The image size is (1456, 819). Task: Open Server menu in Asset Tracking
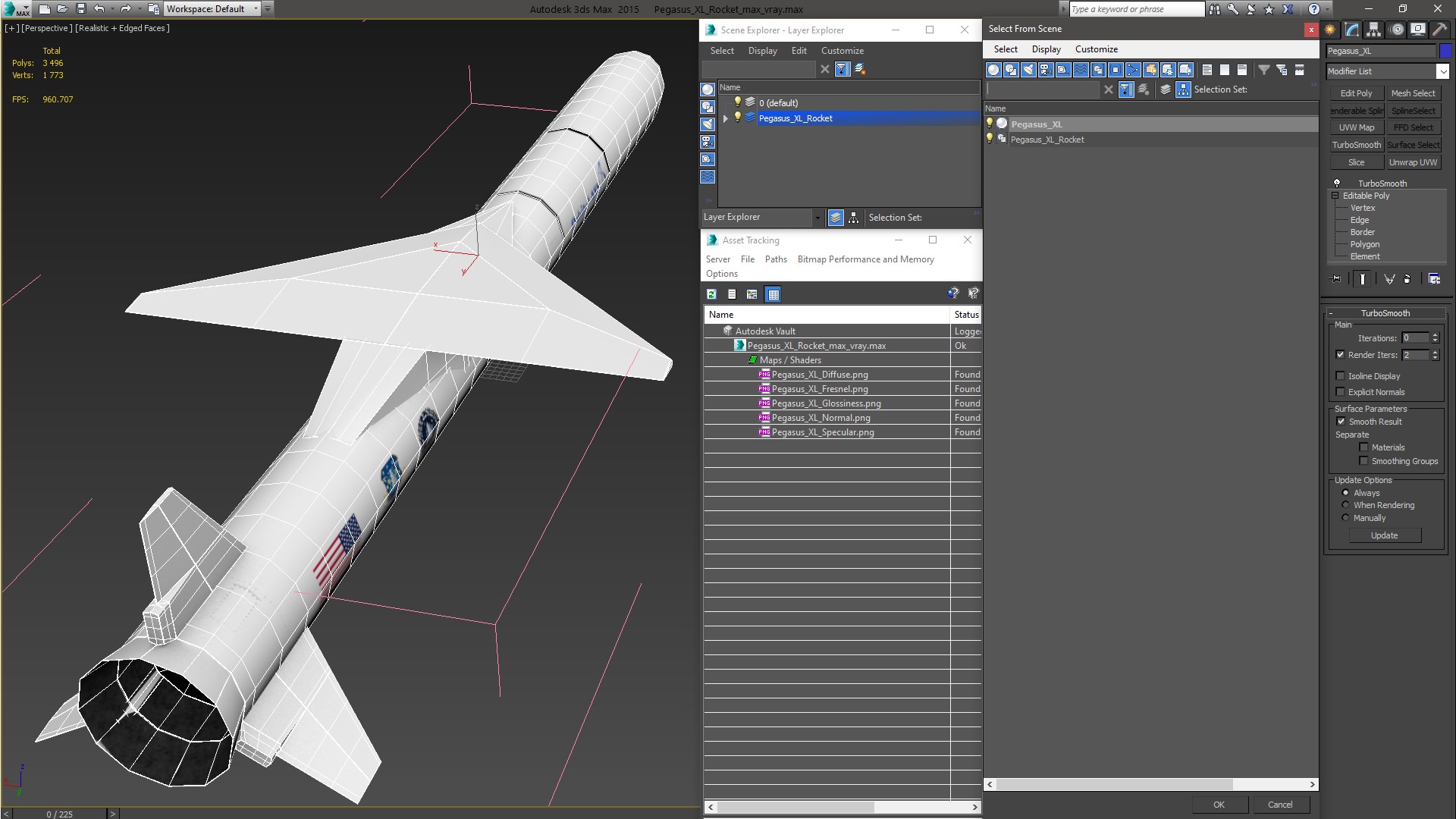(x=717, y=259)
